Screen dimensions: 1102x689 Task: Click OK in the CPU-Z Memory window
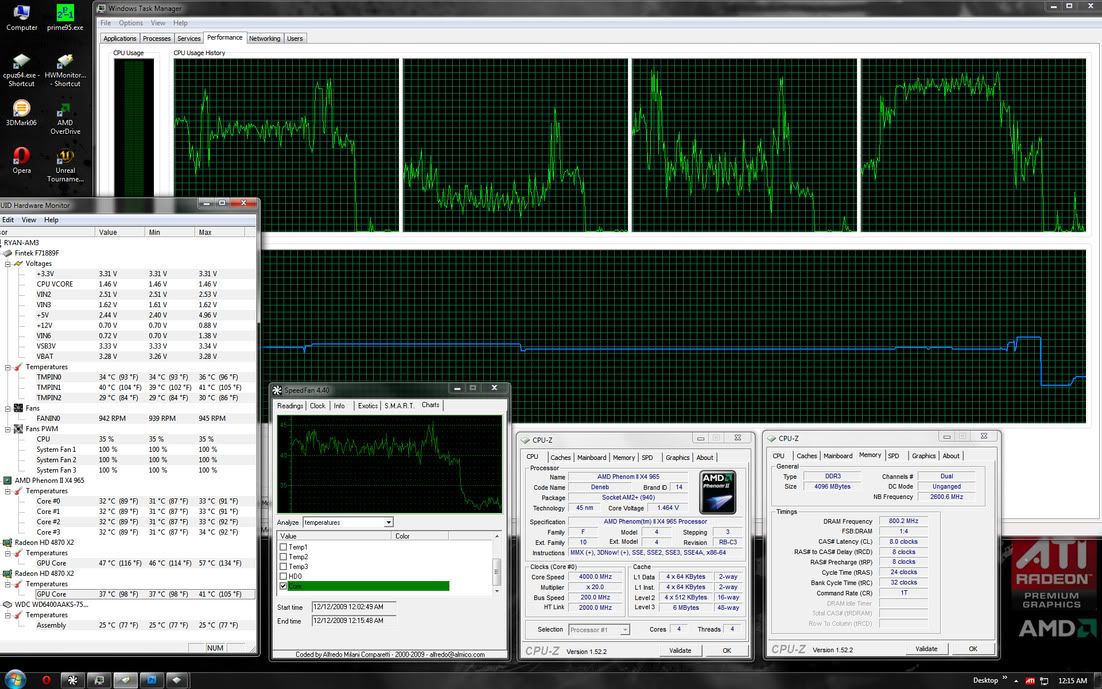click(972, 649)
